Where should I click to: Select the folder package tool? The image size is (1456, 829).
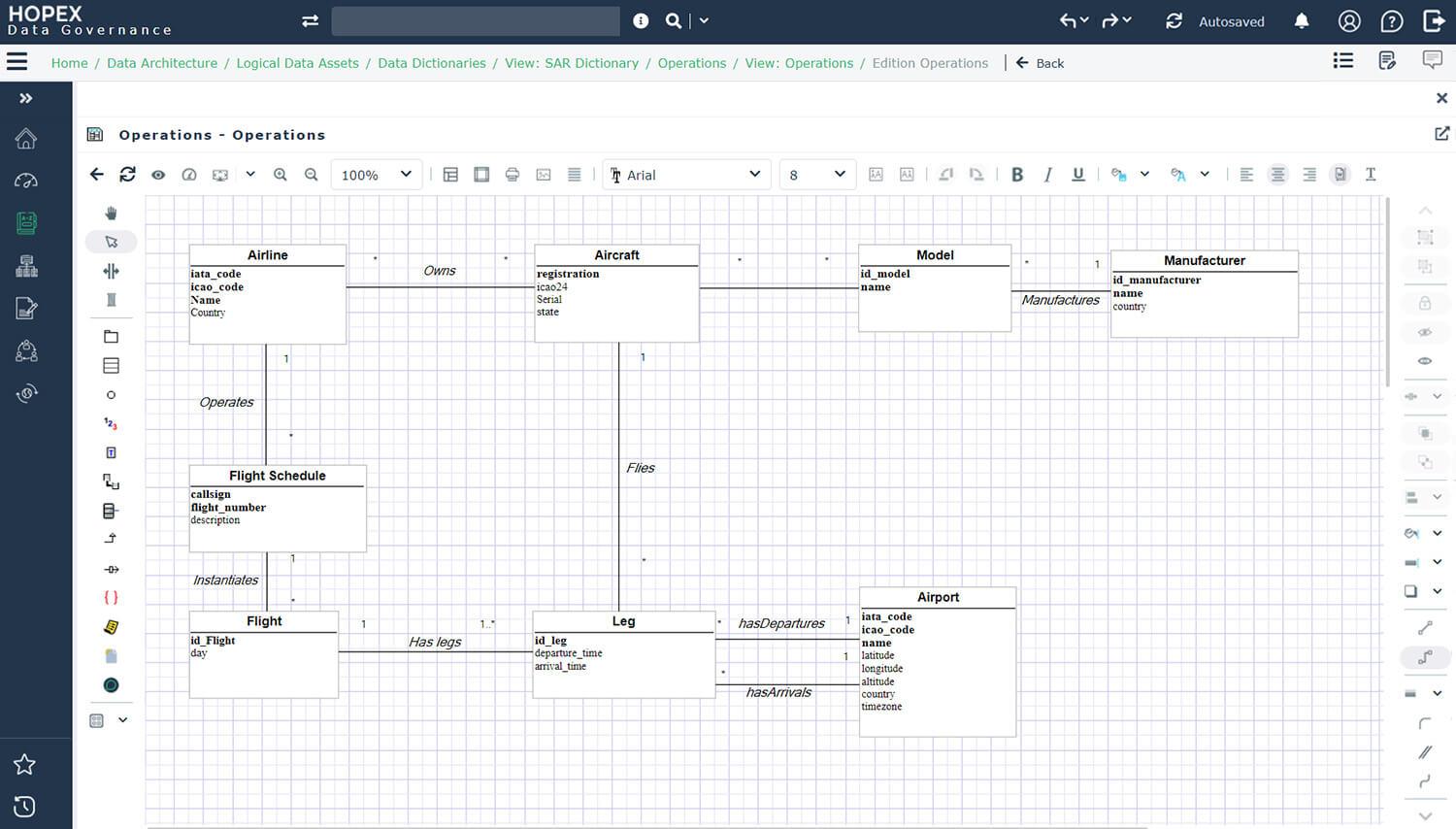click(111, 337)
